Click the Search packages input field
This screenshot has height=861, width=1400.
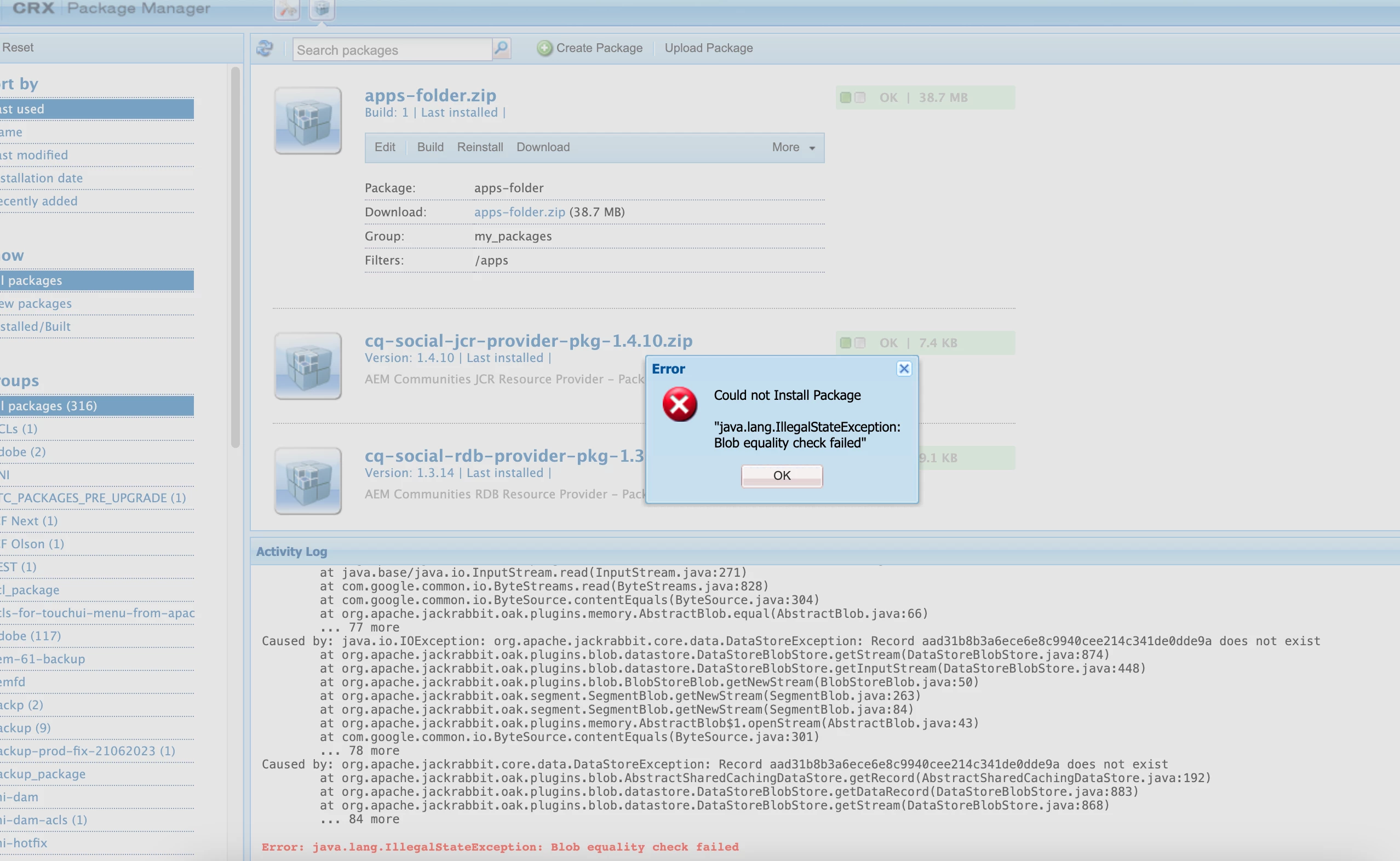point(392,50)
